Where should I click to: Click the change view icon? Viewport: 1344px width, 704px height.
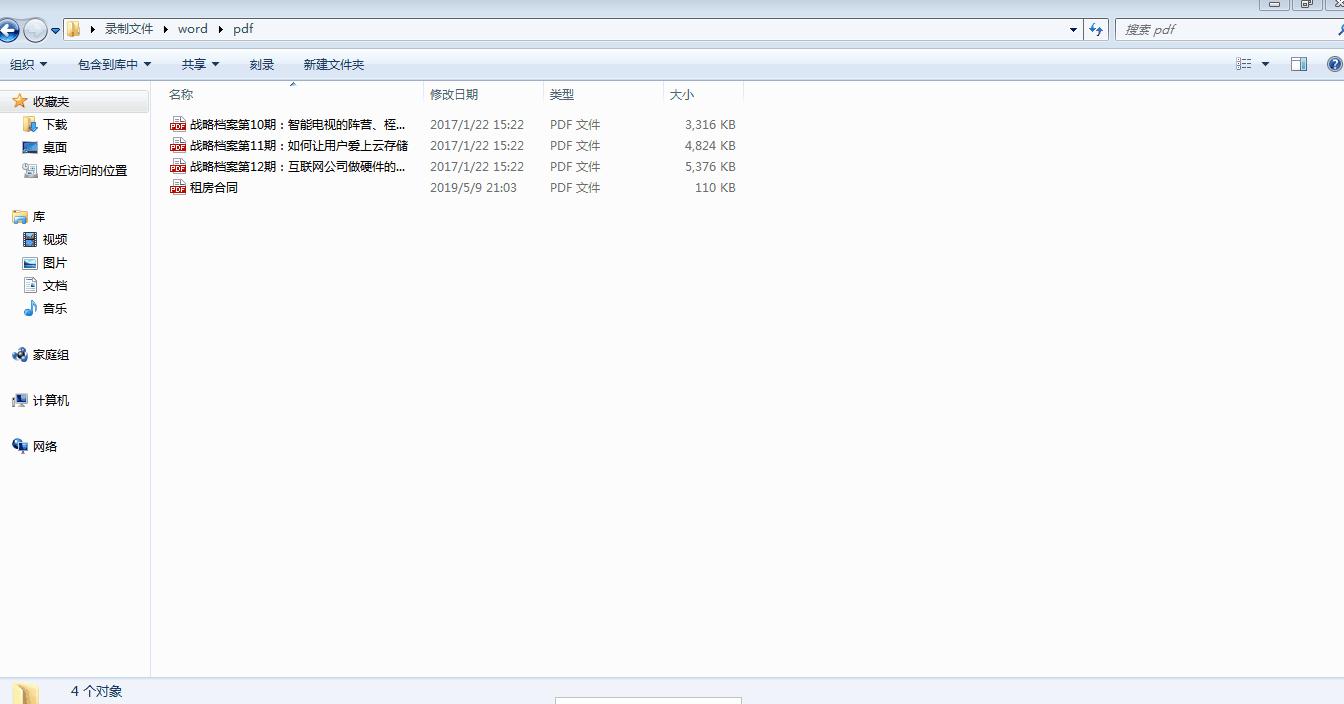point(1243,64)
